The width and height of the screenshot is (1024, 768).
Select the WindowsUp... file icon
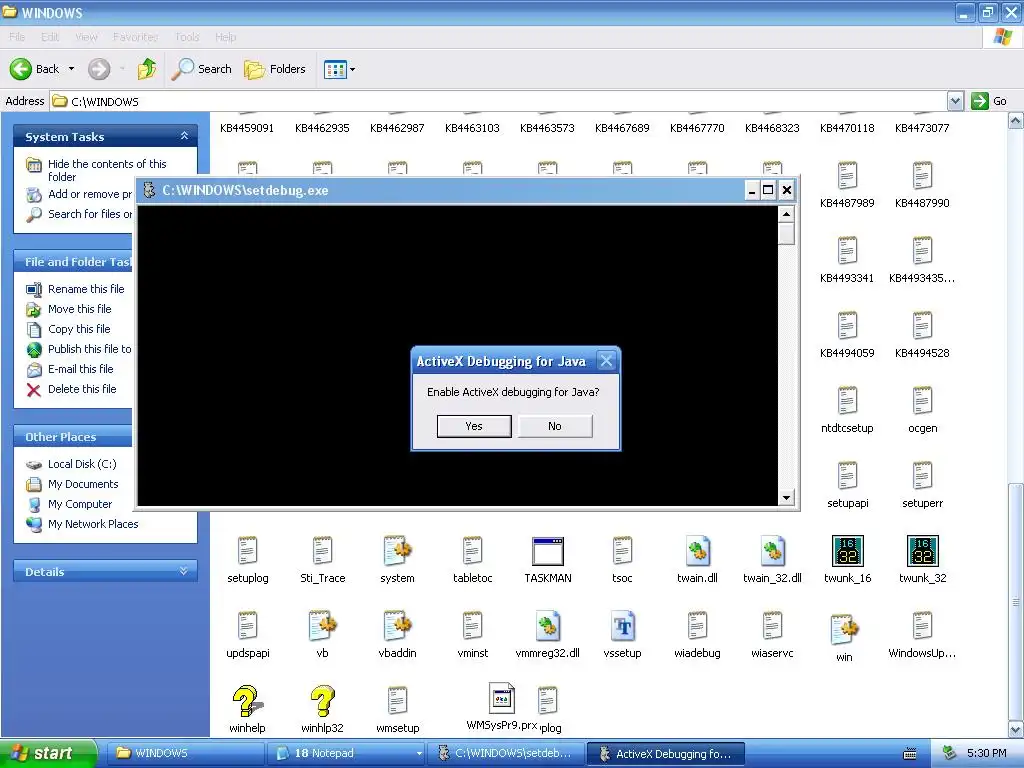point(922,626)
